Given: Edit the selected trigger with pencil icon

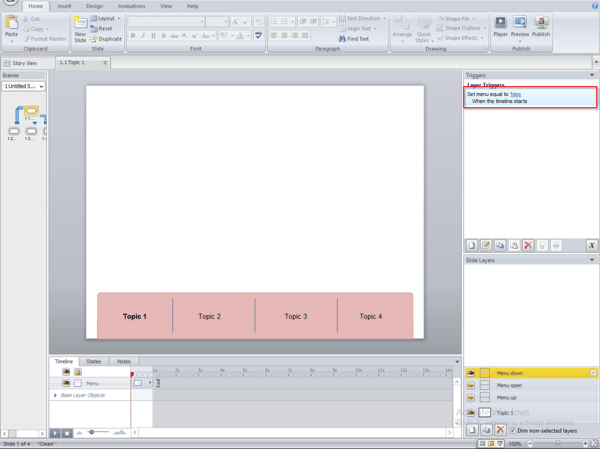Looking at the screenshot, I should click(x=486, y=245).
